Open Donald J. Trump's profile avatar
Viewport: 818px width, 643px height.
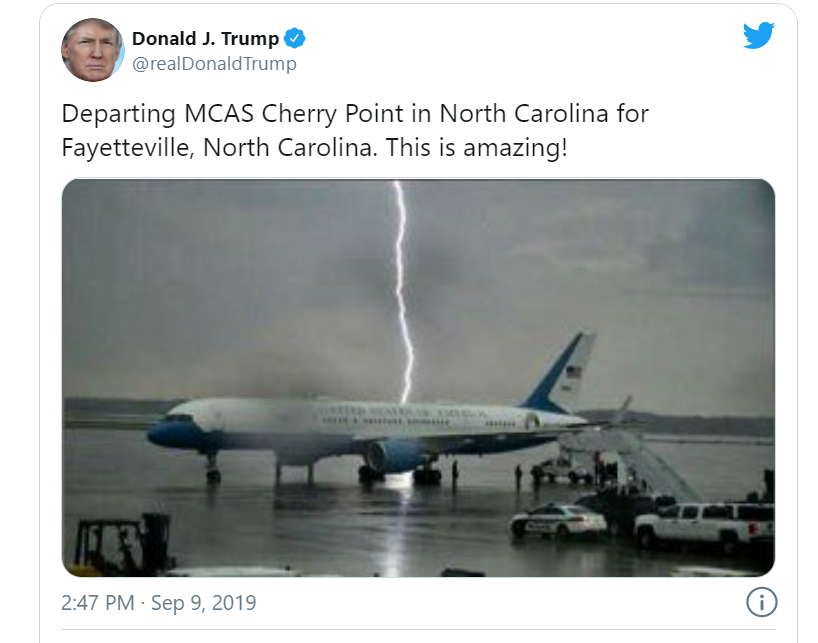tap(93, 50)
